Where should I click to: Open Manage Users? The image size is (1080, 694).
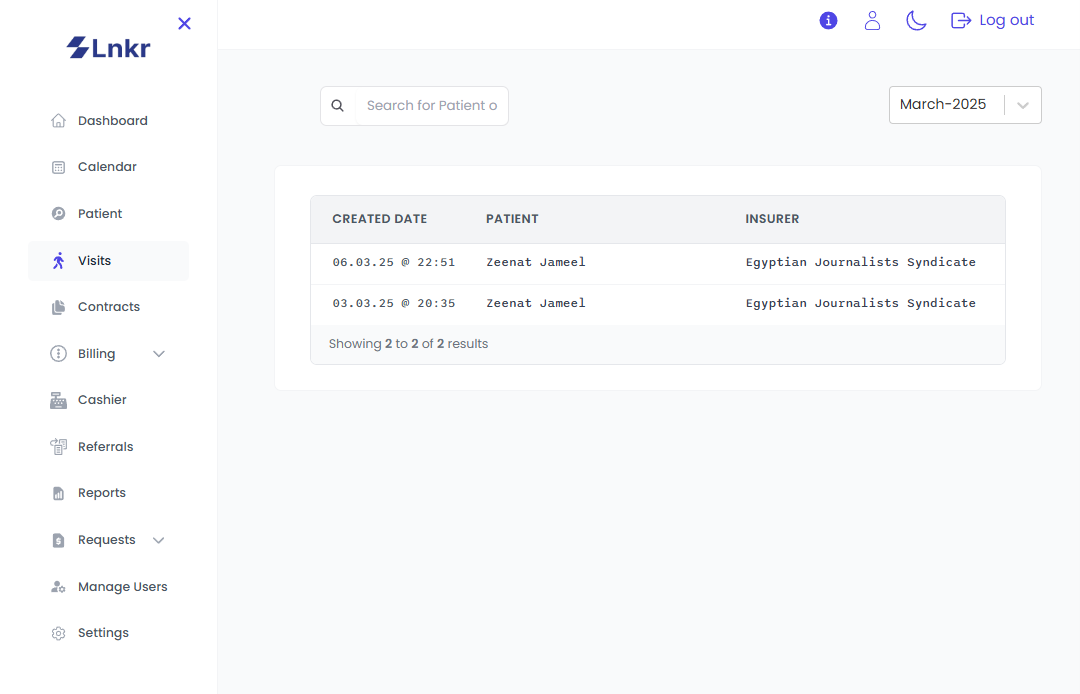pyautogui.click(x=108, y=587)
